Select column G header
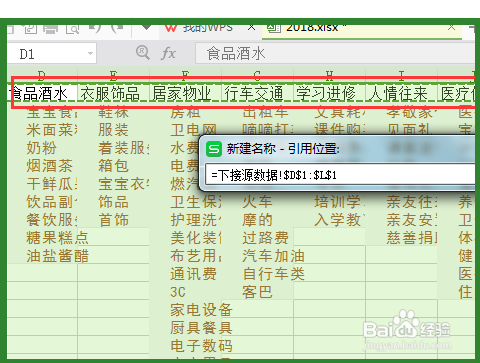This screenshot has width=480, height=363. 257,75
